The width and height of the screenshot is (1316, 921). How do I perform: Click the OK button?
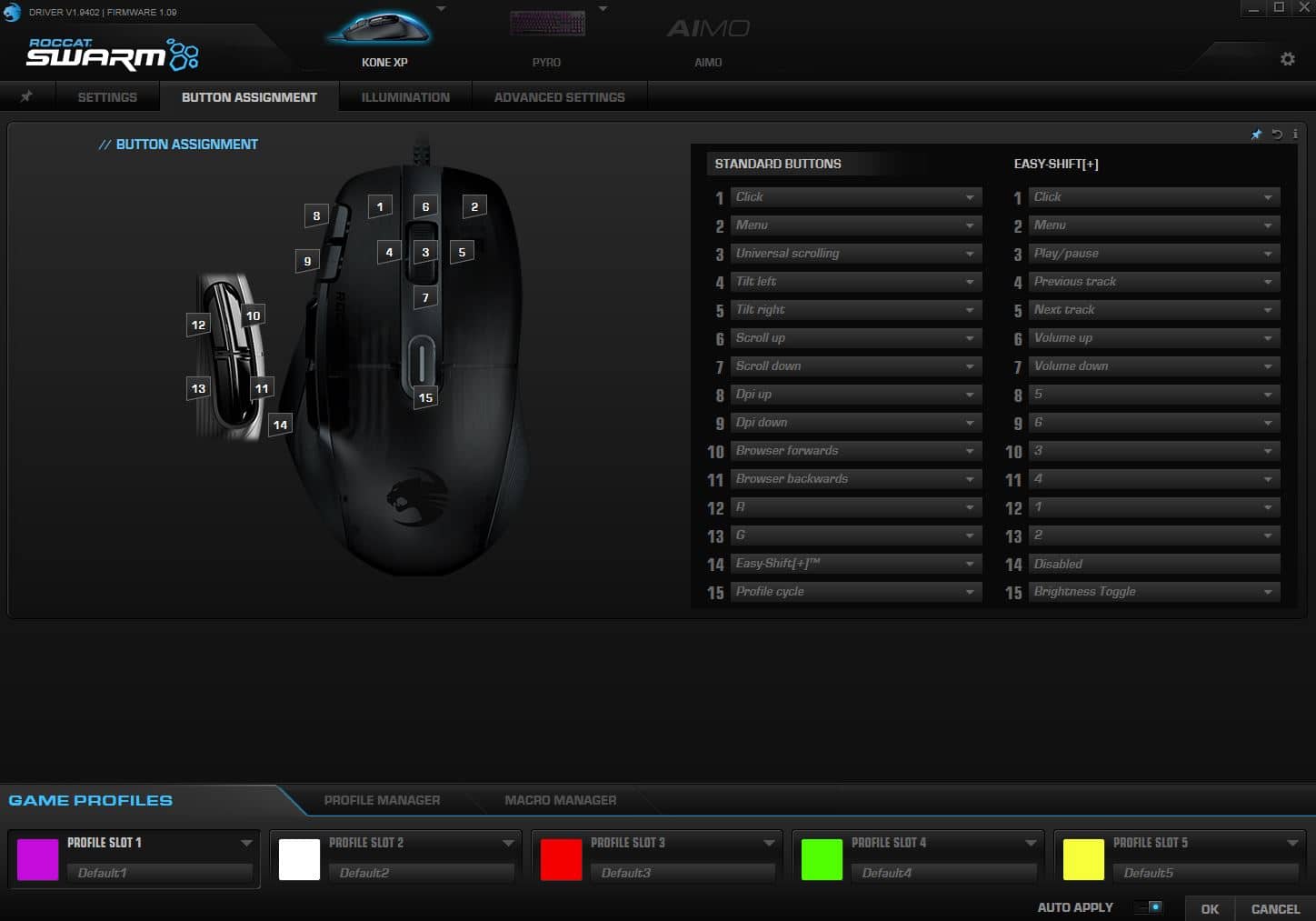click(1210, 908)
